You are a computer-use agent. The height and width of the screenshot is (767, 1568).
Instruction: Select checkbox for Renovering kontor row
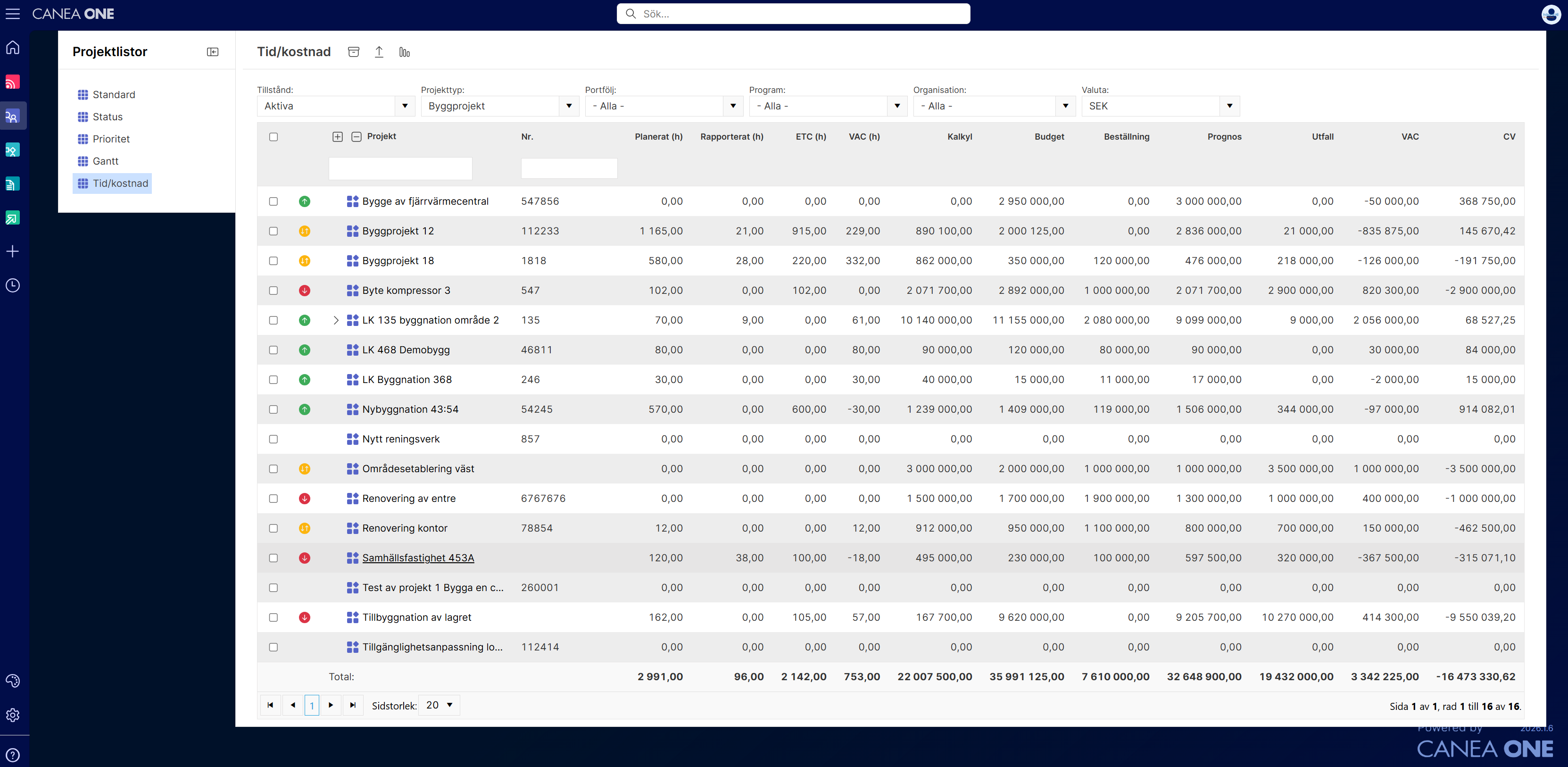pos(274,528)
